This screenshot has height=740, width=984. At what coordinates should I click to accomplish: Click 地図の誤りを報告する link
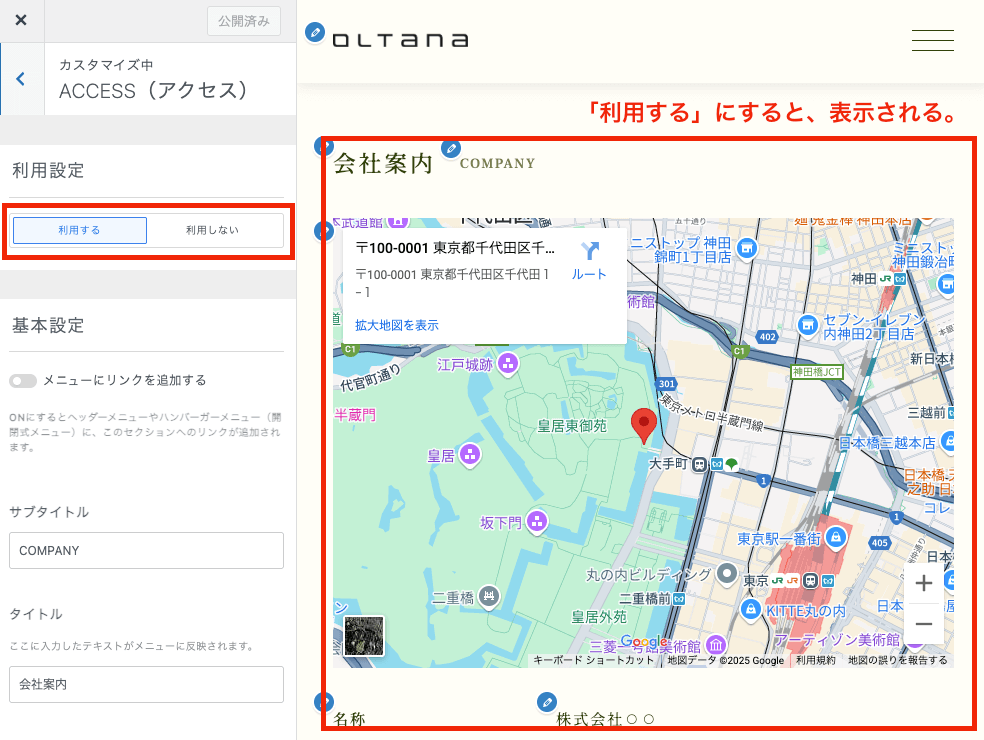click(x=898, y=660)
